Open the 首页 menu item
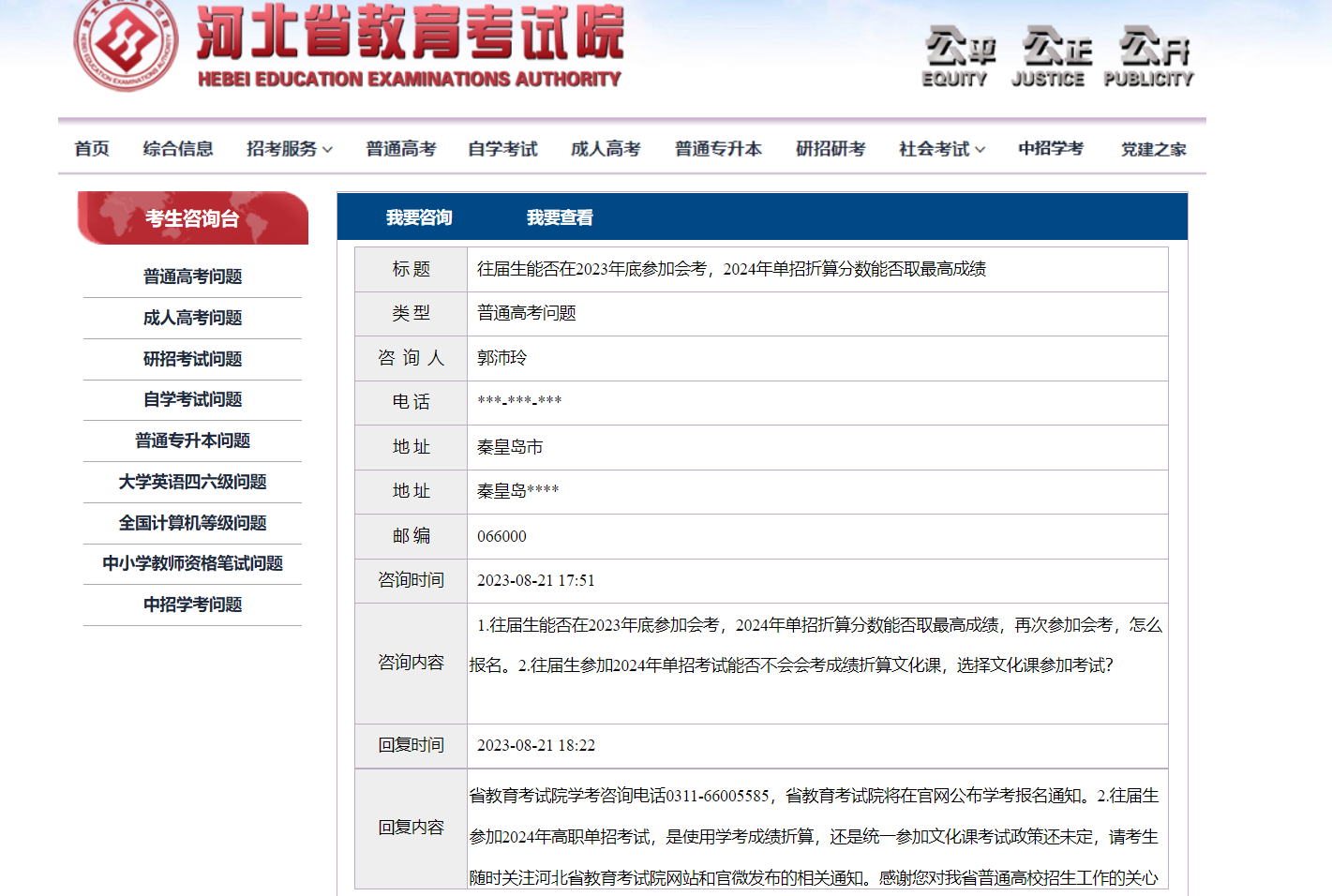Viewport: 1332px width, 896px height. pyautogui.click(x=92, y=149)
